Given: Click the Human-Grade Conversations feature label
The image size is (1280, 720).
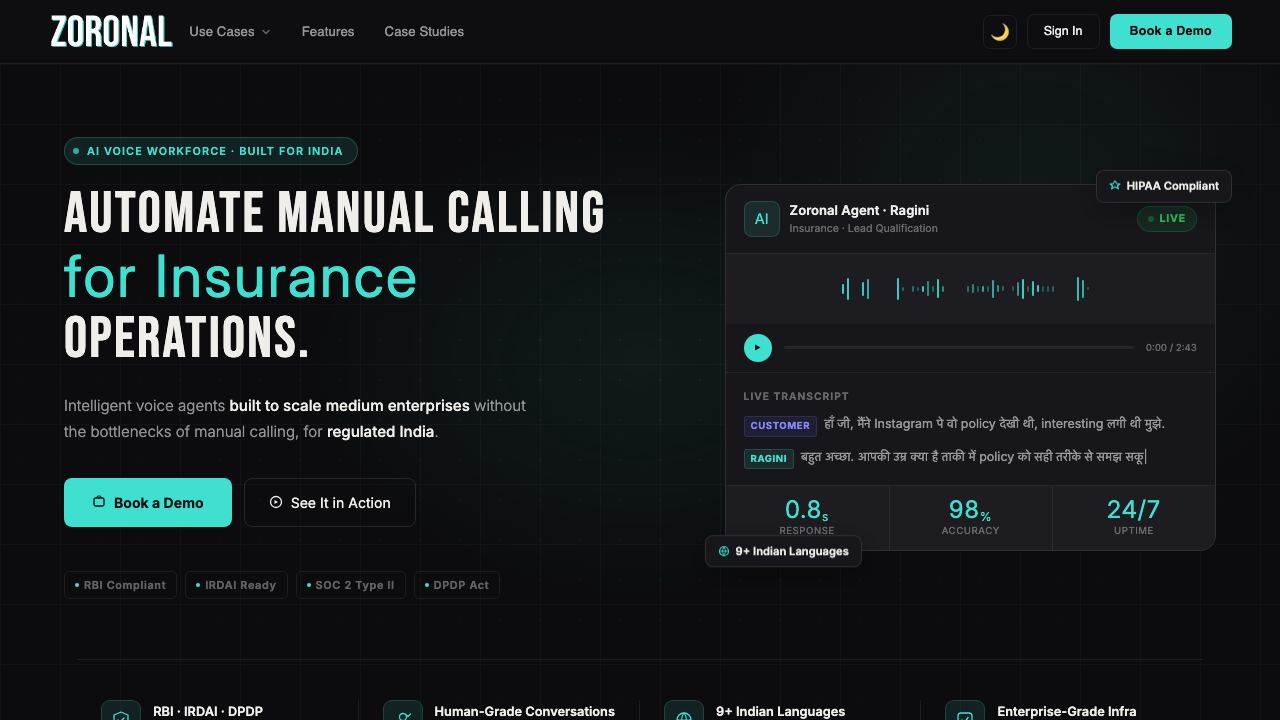Looking at the screenshot, I should coord(524,711).
